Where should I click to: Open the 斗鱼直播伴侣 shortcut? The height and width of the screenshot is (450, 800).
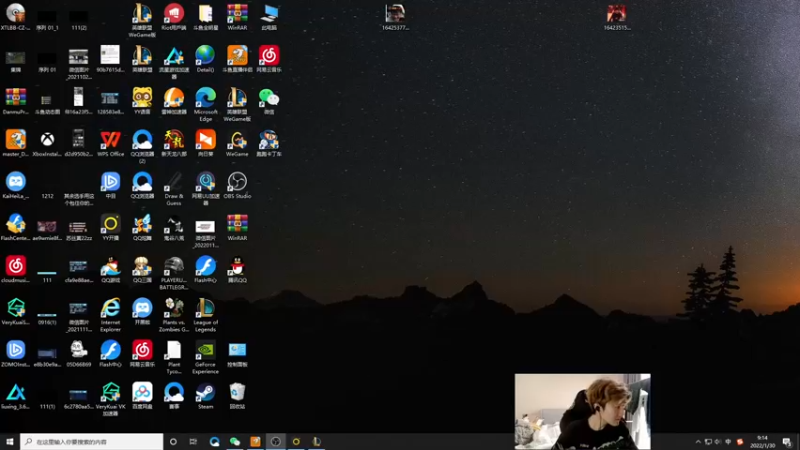pyautogui.click(x=237, y=59)
